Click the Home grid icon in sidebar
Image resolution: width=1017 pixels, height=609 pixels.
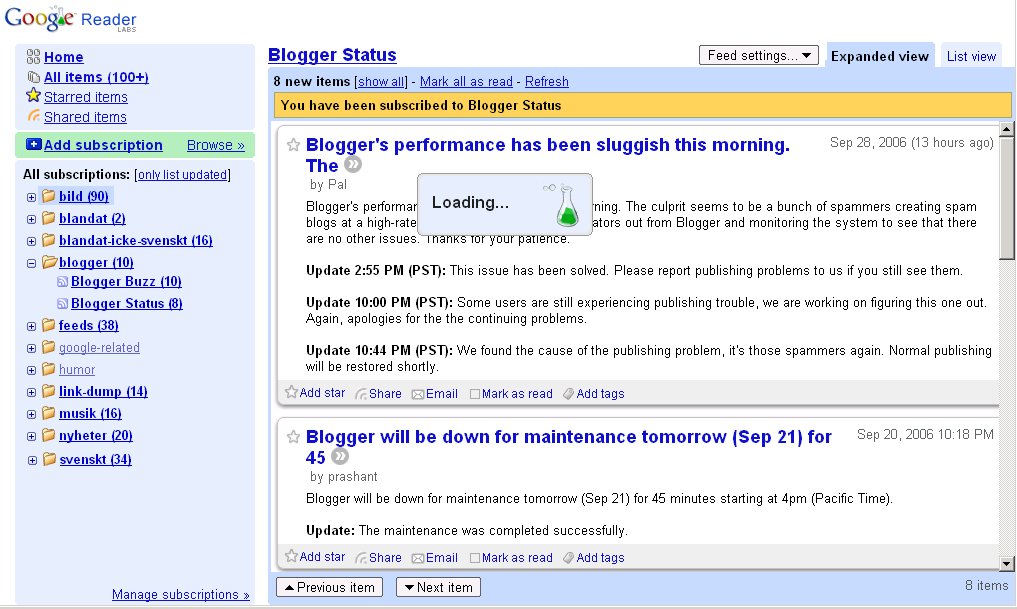click(33, 56)
